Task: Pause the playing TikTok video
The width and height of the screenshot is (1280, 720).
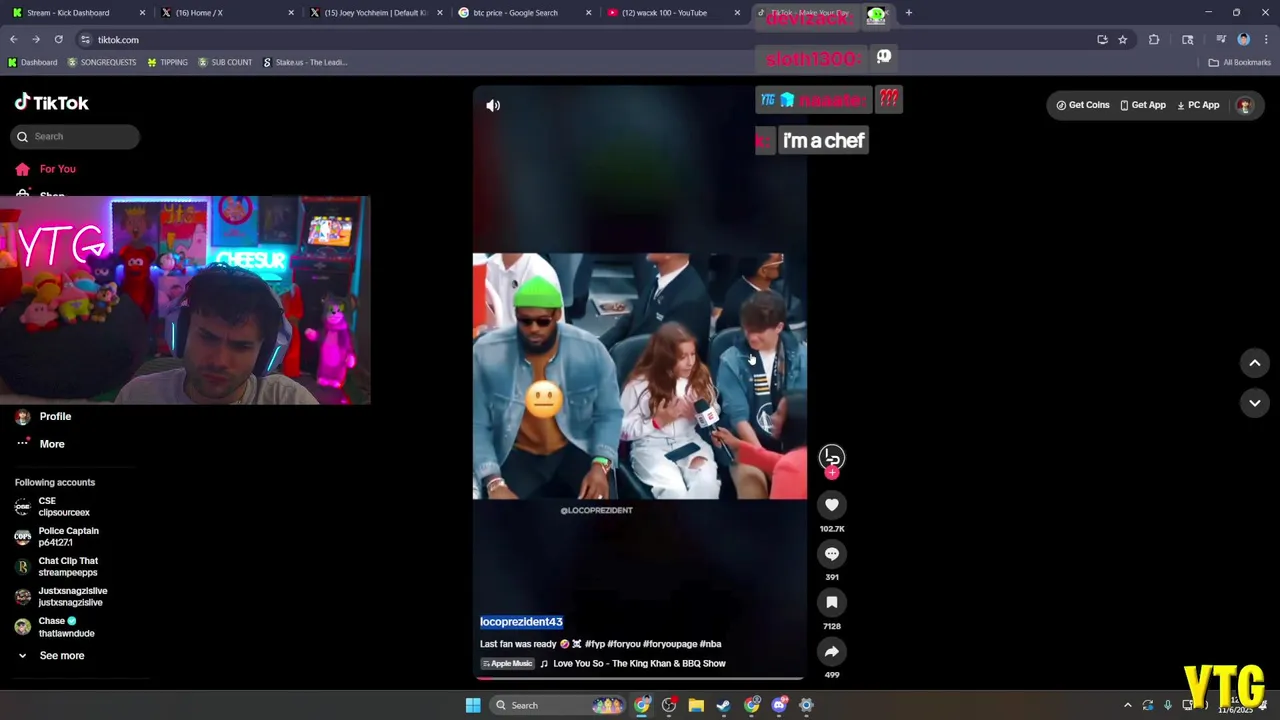Action: [x=639, y=376]
